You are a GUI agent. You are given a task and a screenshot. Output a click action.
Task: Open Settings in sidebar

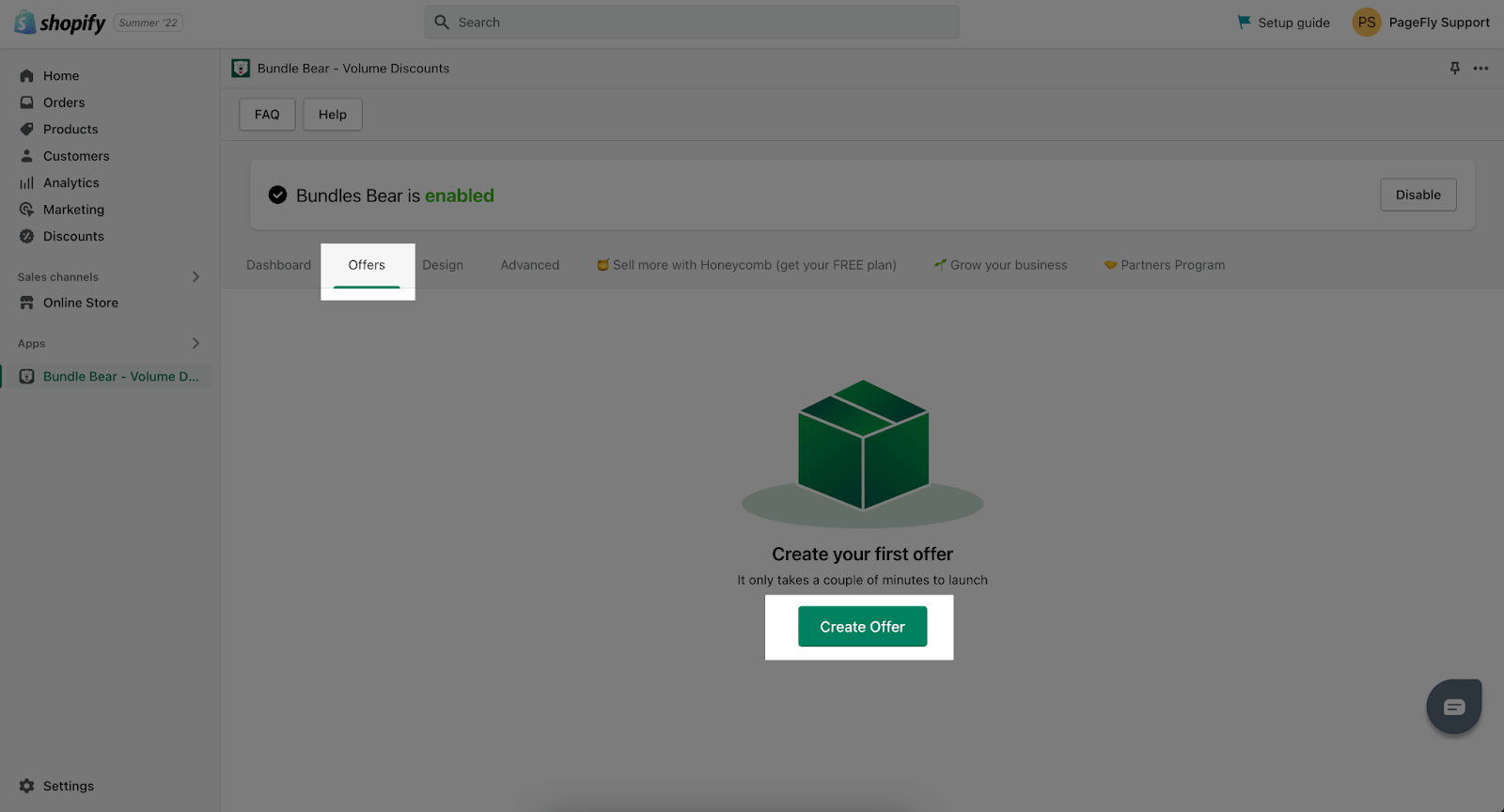pyautogui.click(x=69, y=786)
